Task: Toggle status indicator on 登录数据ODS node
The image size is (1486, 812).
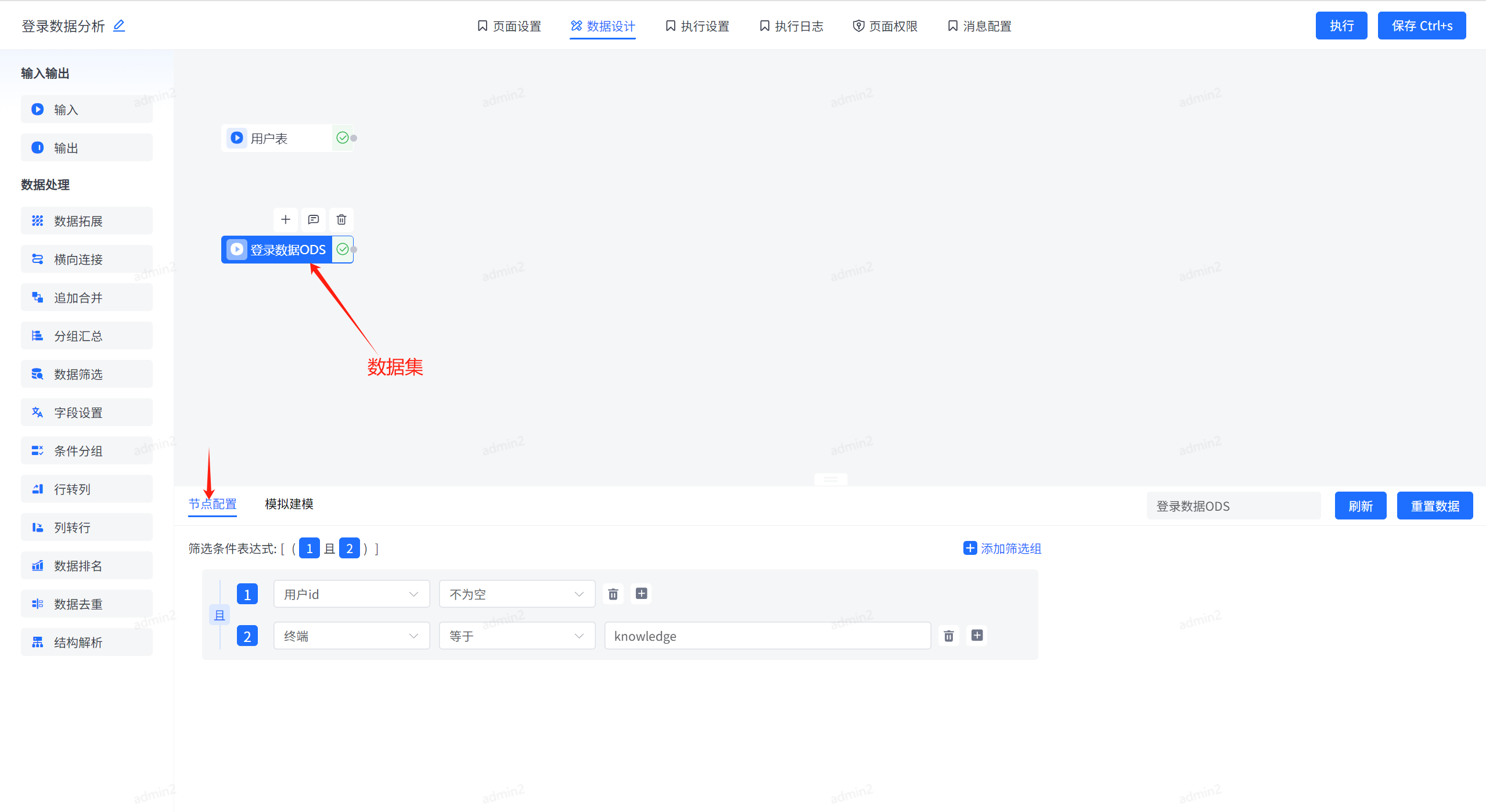Action: click(x=344, y=249)
